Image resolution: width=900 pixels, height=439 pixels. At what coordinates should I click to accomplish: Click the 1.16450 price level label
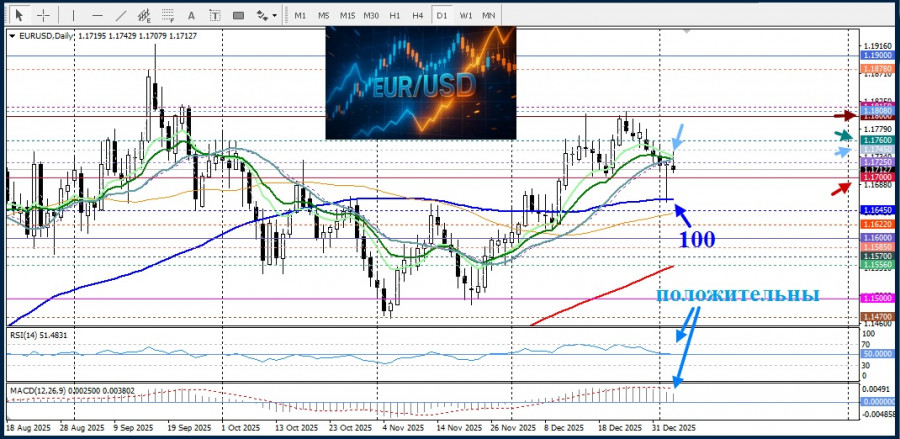[x=878, y=211]
